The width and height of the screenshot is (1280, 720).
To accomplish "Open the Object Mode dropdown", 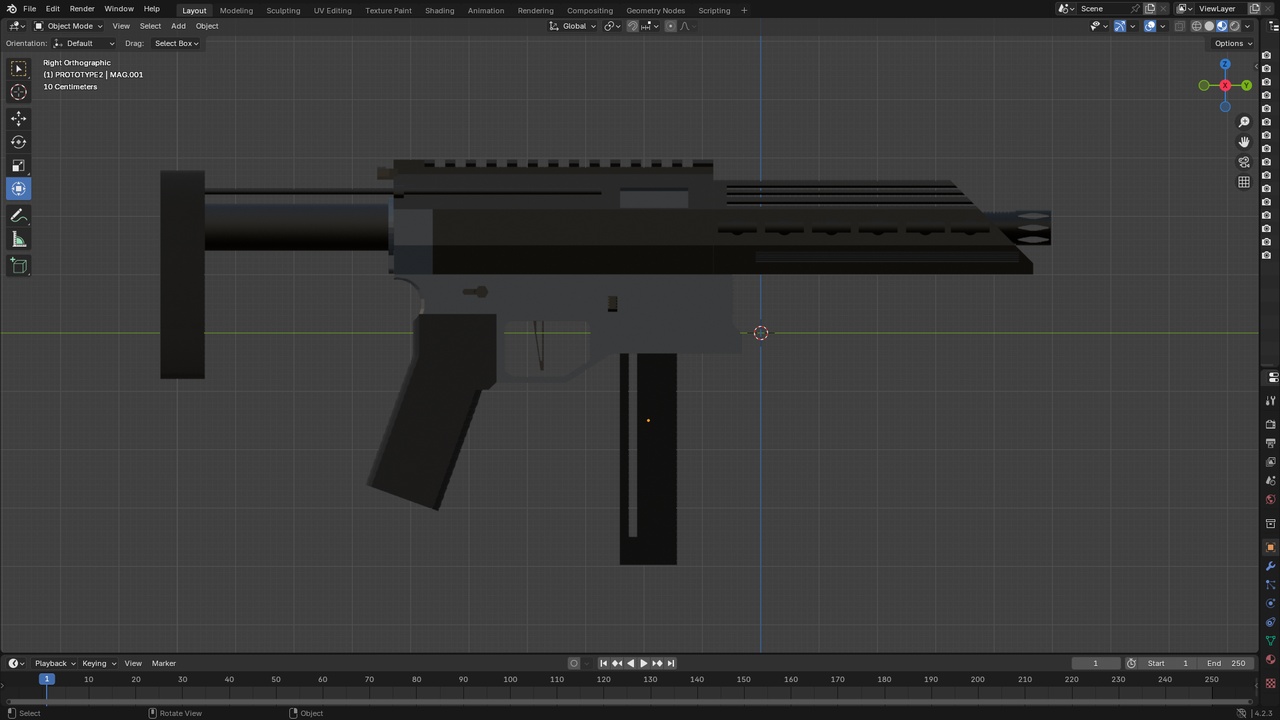I will [66, 26].
